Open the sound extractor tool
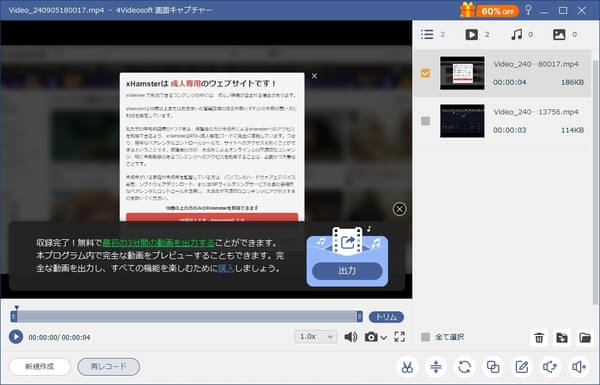 pyautogui.click(x=550, y=367)
